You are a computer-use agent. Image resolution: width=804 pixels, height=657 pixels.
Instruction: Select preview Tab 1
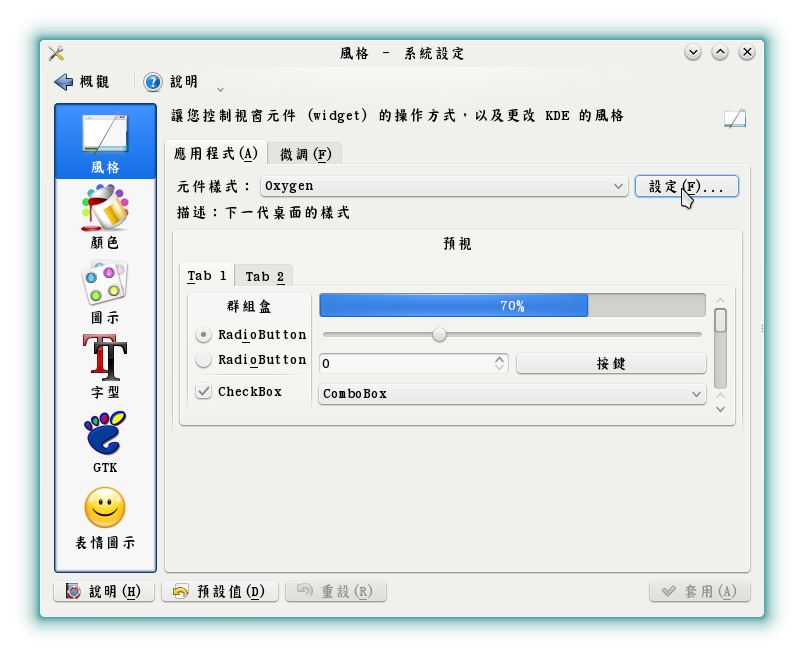tap(207, 275)
